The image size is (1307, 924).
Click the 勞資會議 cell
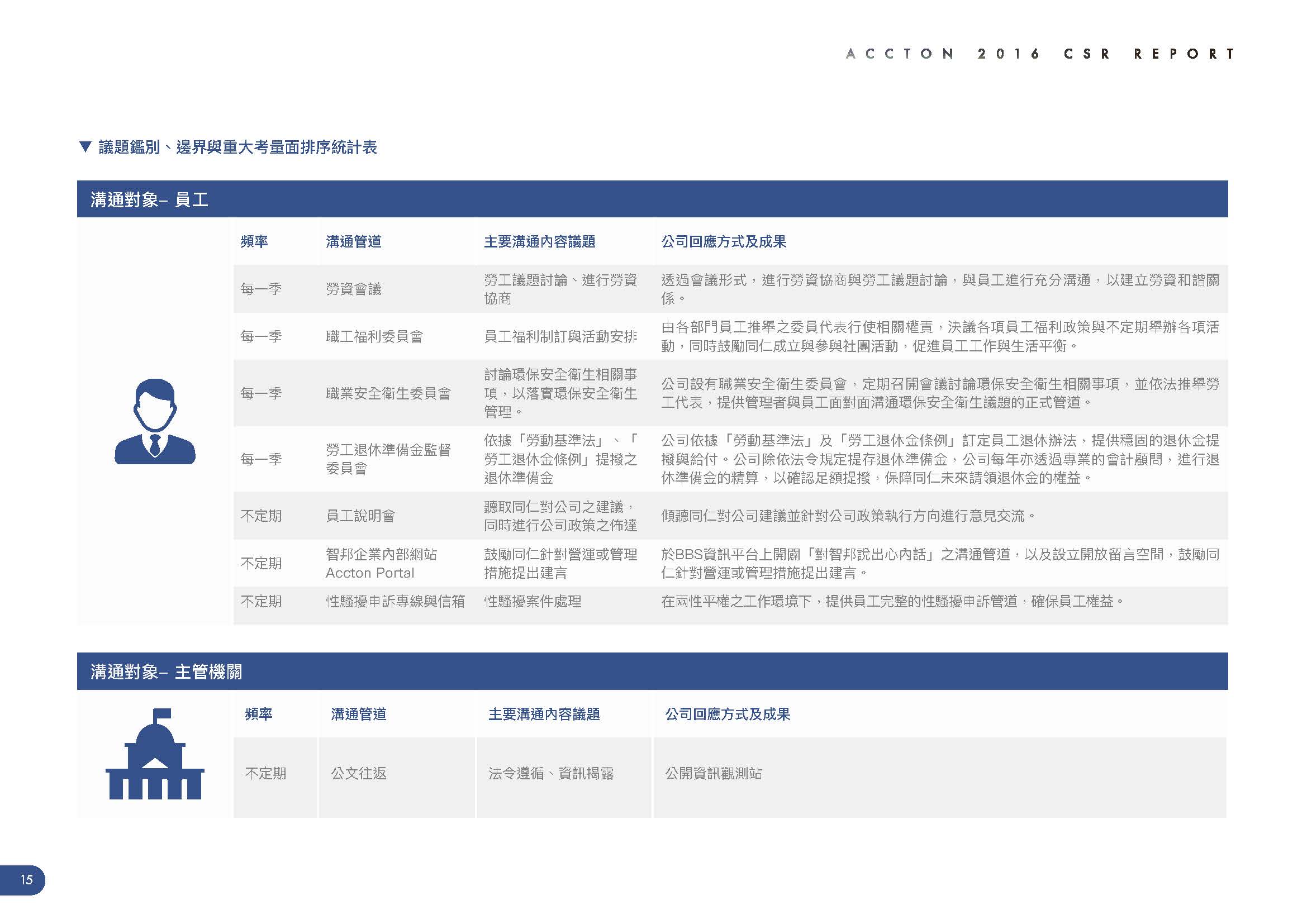(x=354, y=289)
